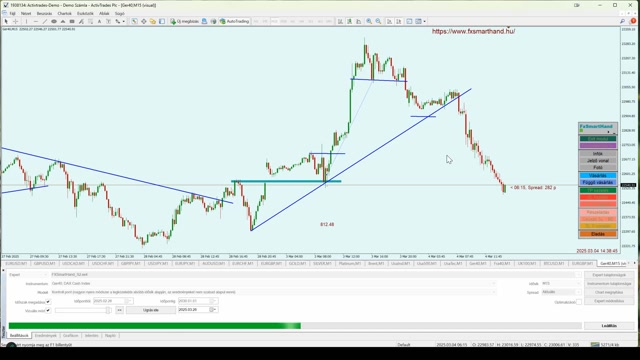Select the crosshair cursor tool
Viewport: 640px width, 360px height.
[16, 21]
